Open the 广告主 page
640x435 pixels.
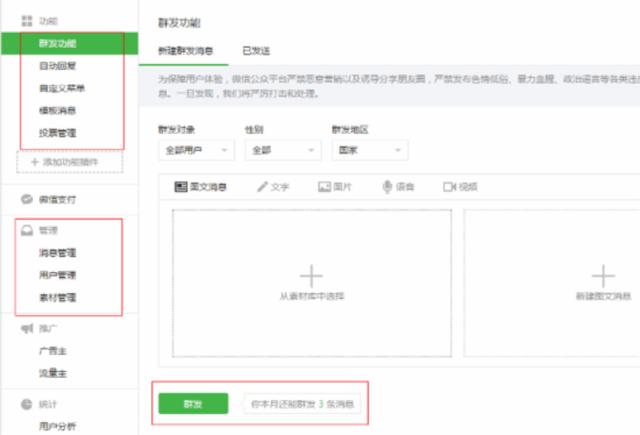click(53, 351)
